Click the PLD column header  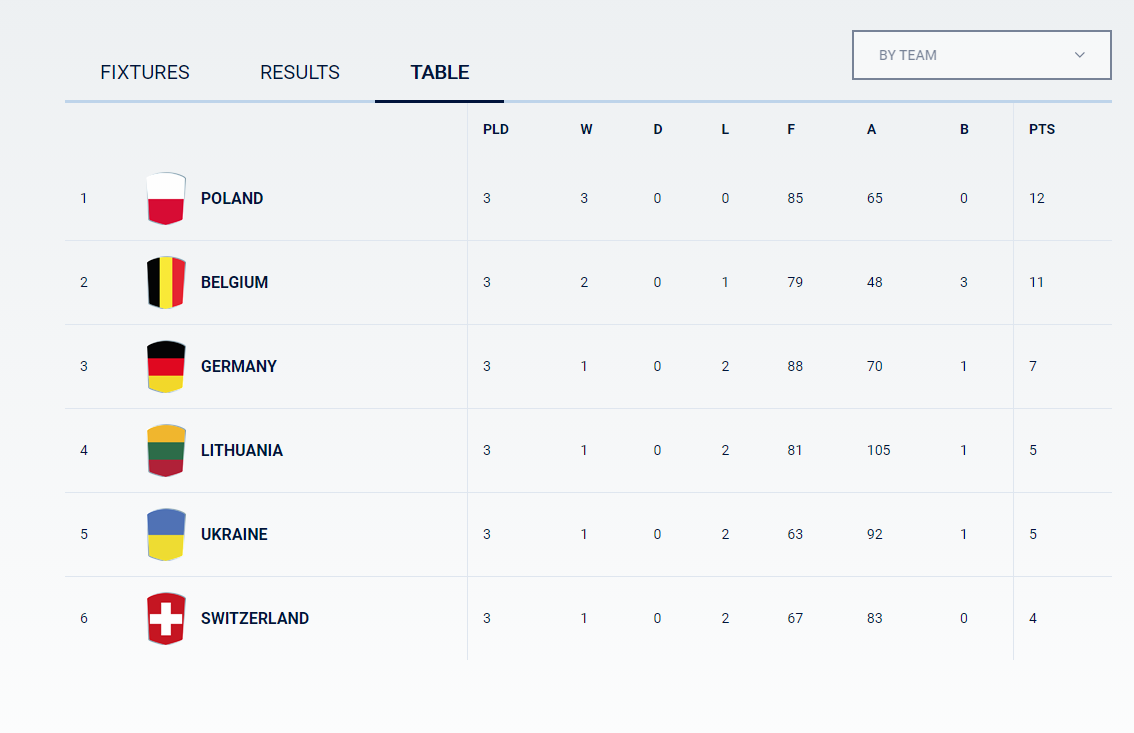(496, 129)
